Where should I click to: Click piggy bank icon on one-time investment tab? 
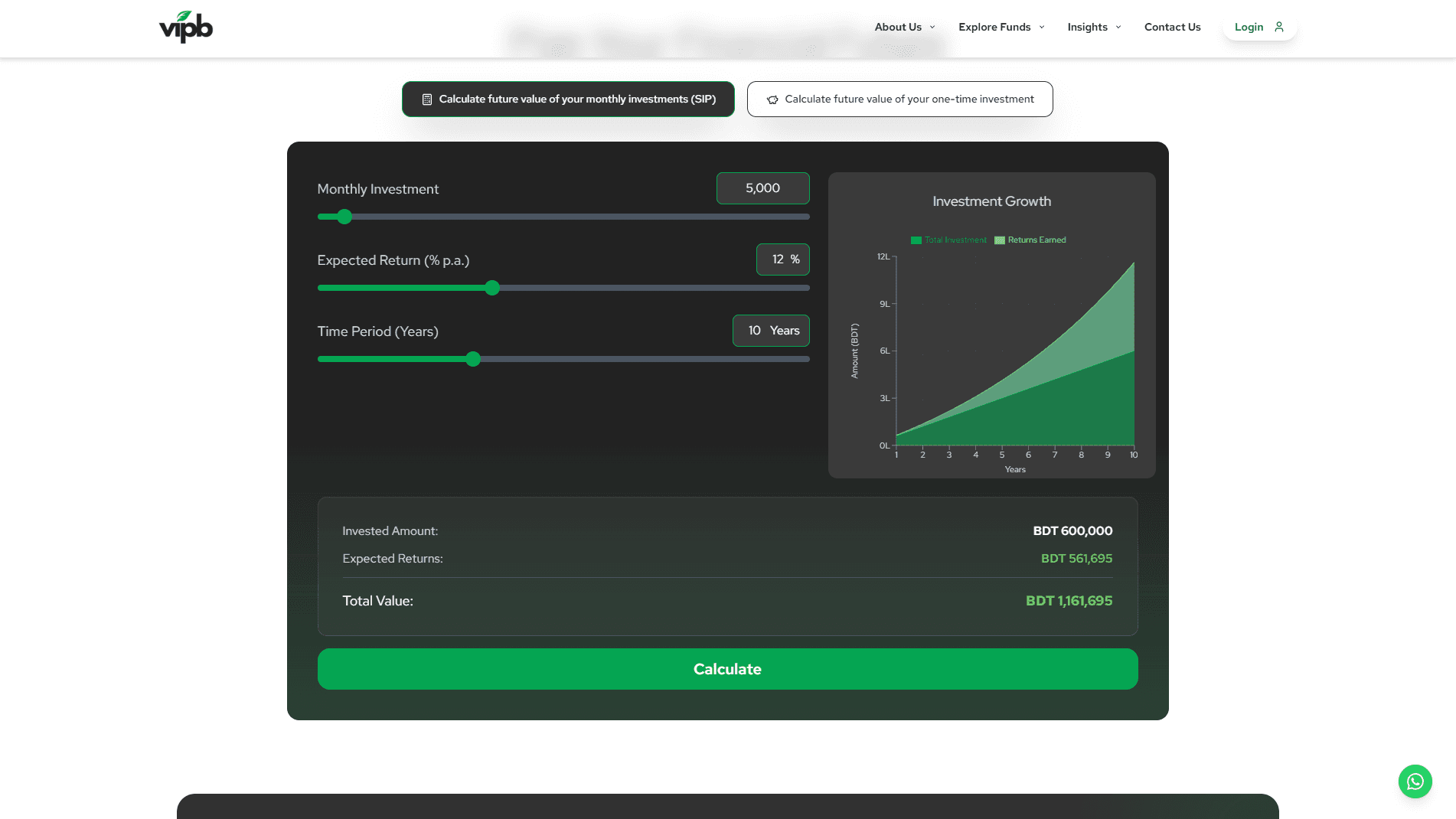(x=772, y=100)
